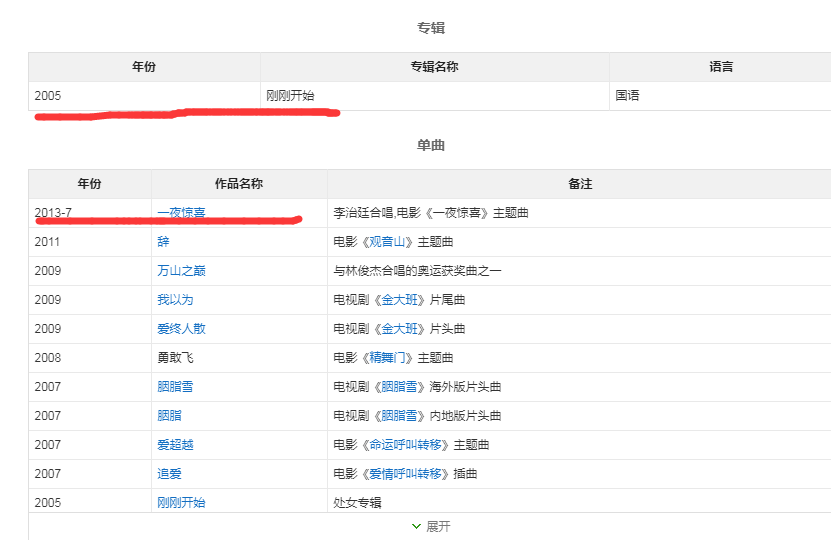
Task: Click the 年份 header in album table
Action: [x=144, y=67]
